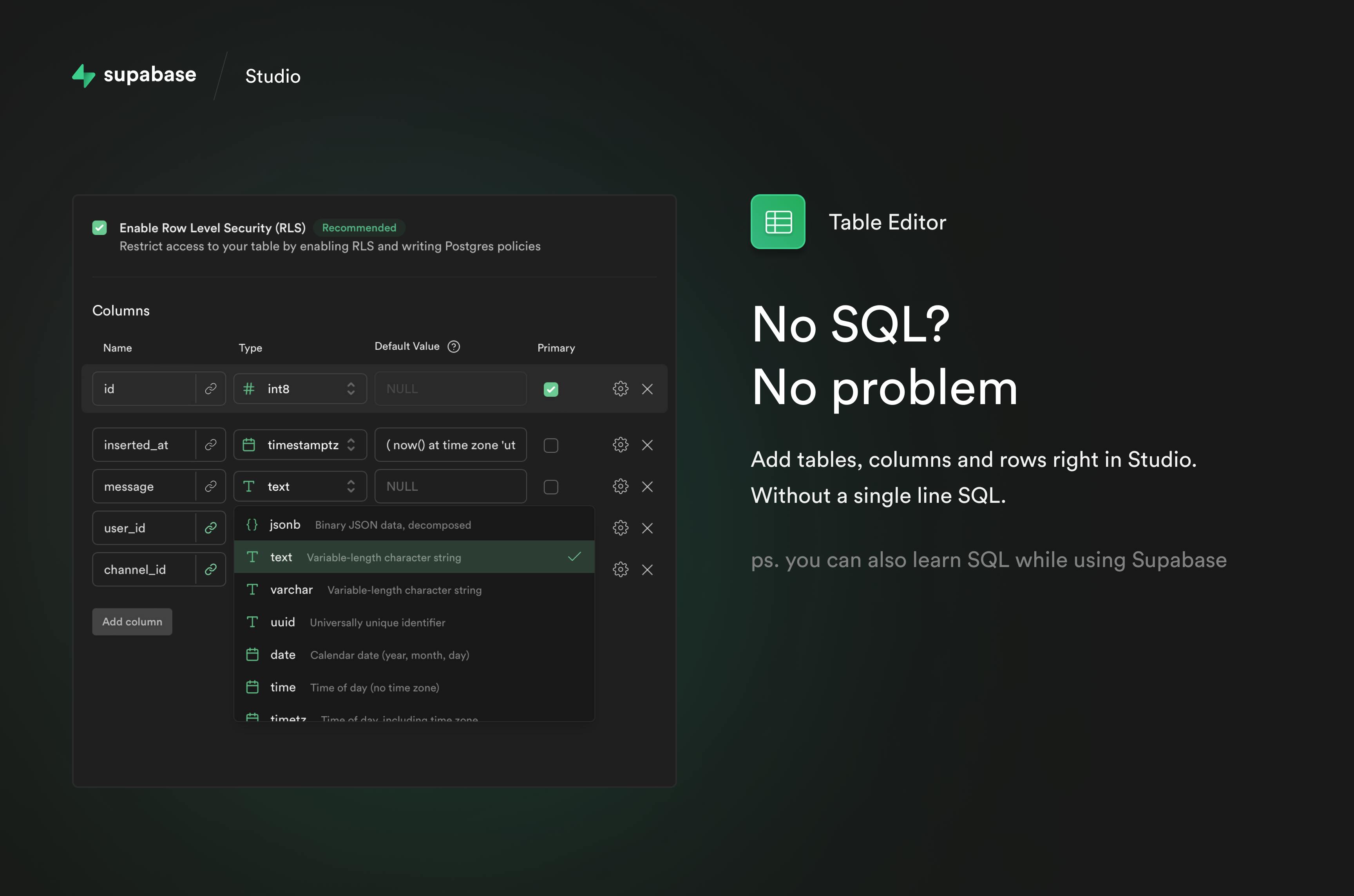Open the int8 type dropdown
1354x896 pixels.
(300, 388)
